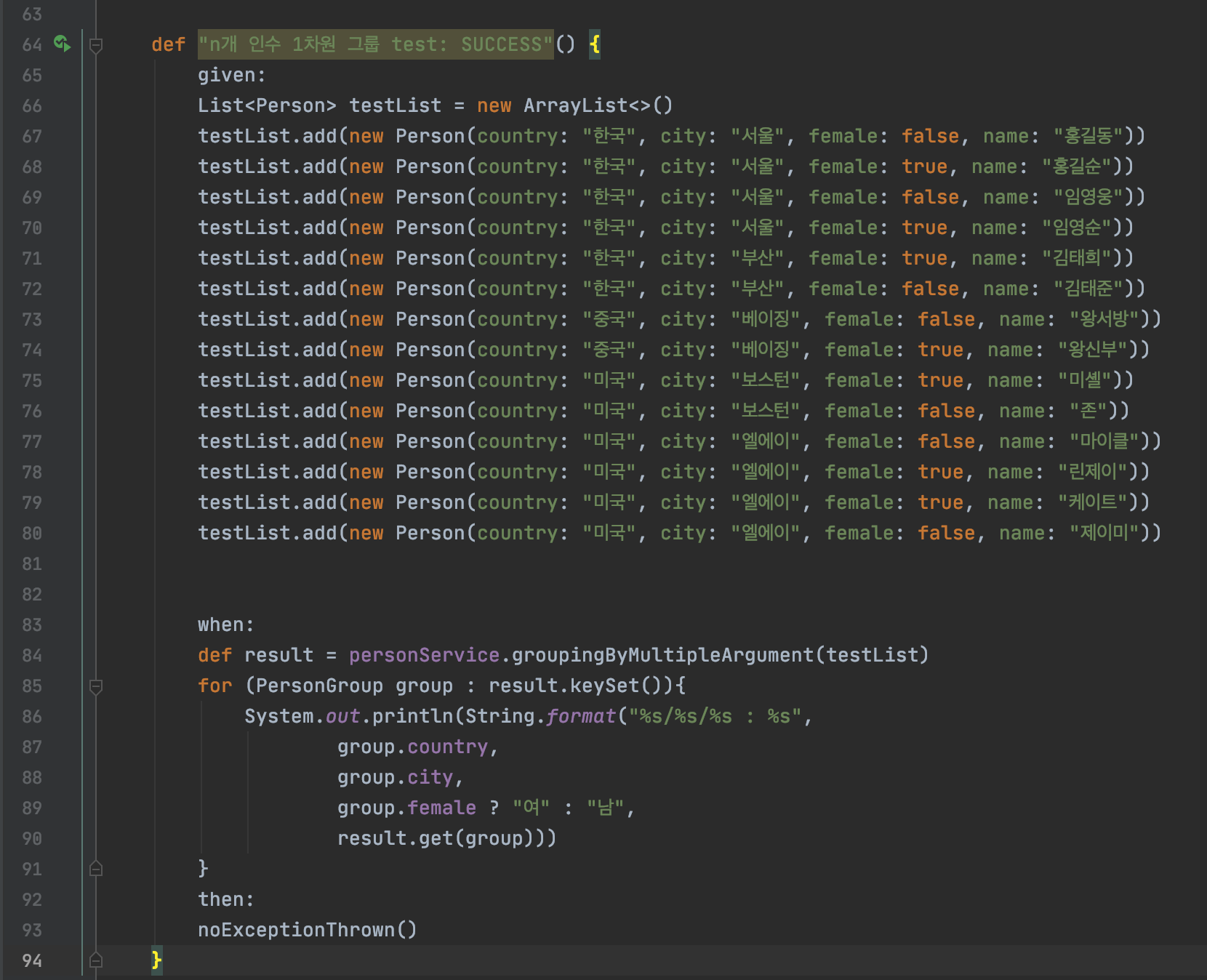Click the fold end marker at line 94
1207x980 pixels.
(x=95, y=960)
